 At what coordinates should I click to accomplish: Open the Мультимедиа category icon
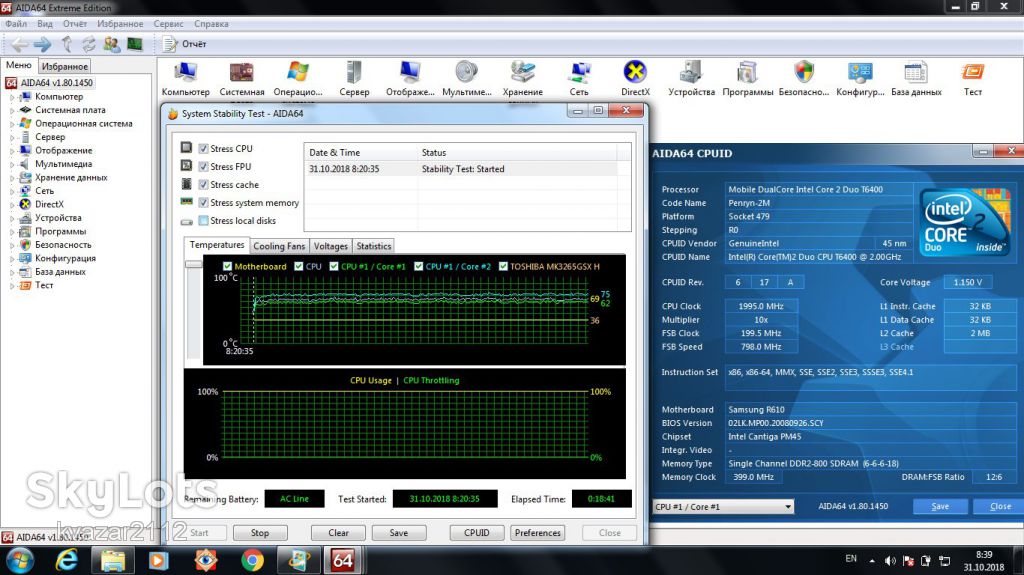(466, 78)
